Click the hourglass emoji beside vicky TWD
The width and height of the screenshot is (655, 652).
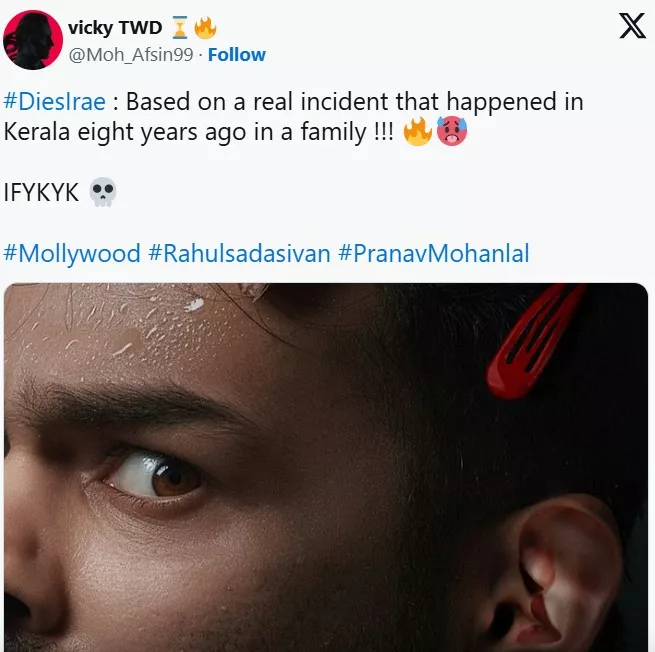click(180, 28)
